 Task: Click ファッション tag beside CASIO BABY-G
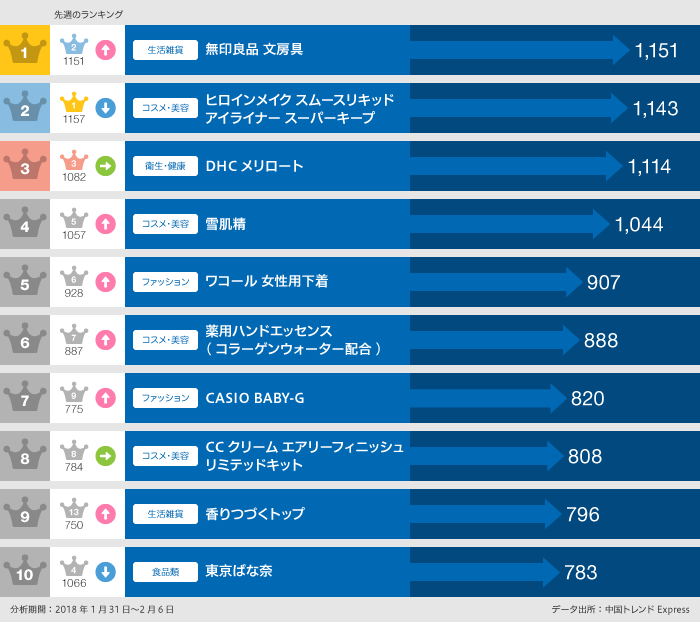coord(166,398)
